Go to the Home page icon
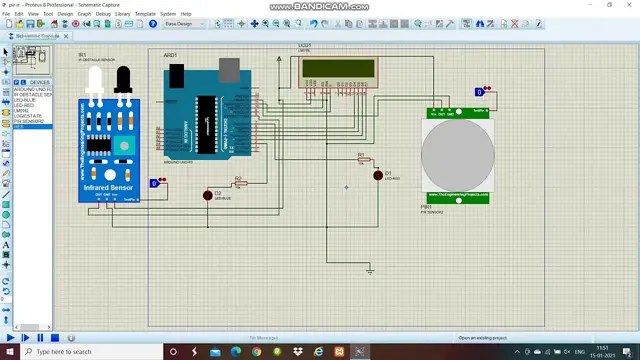The height and width of the screenshot is (360, 640). [54, 24]
